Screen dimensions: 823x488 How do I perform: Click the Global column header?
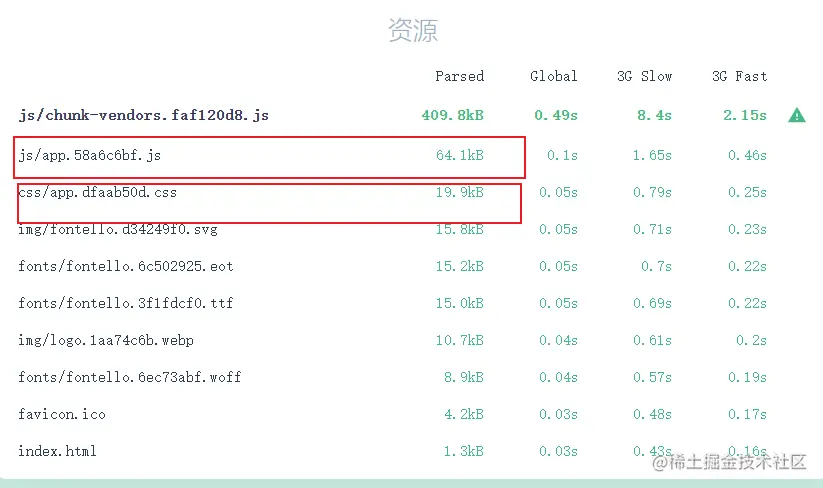[553, 77]
